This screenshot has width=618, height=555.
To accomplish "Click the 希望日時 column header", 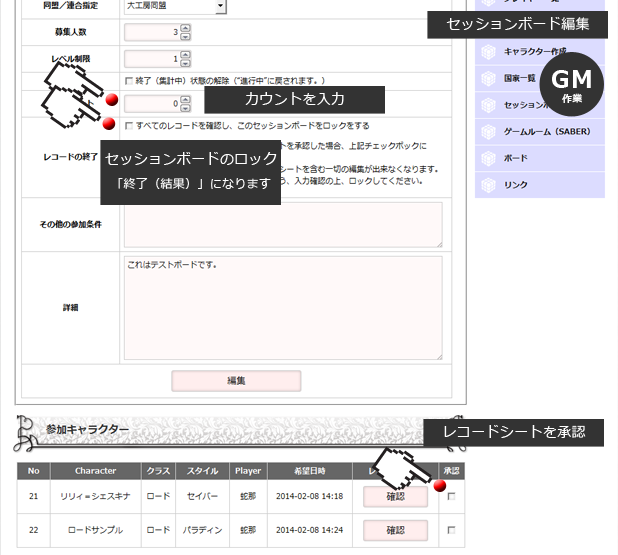I will [310, 471].
